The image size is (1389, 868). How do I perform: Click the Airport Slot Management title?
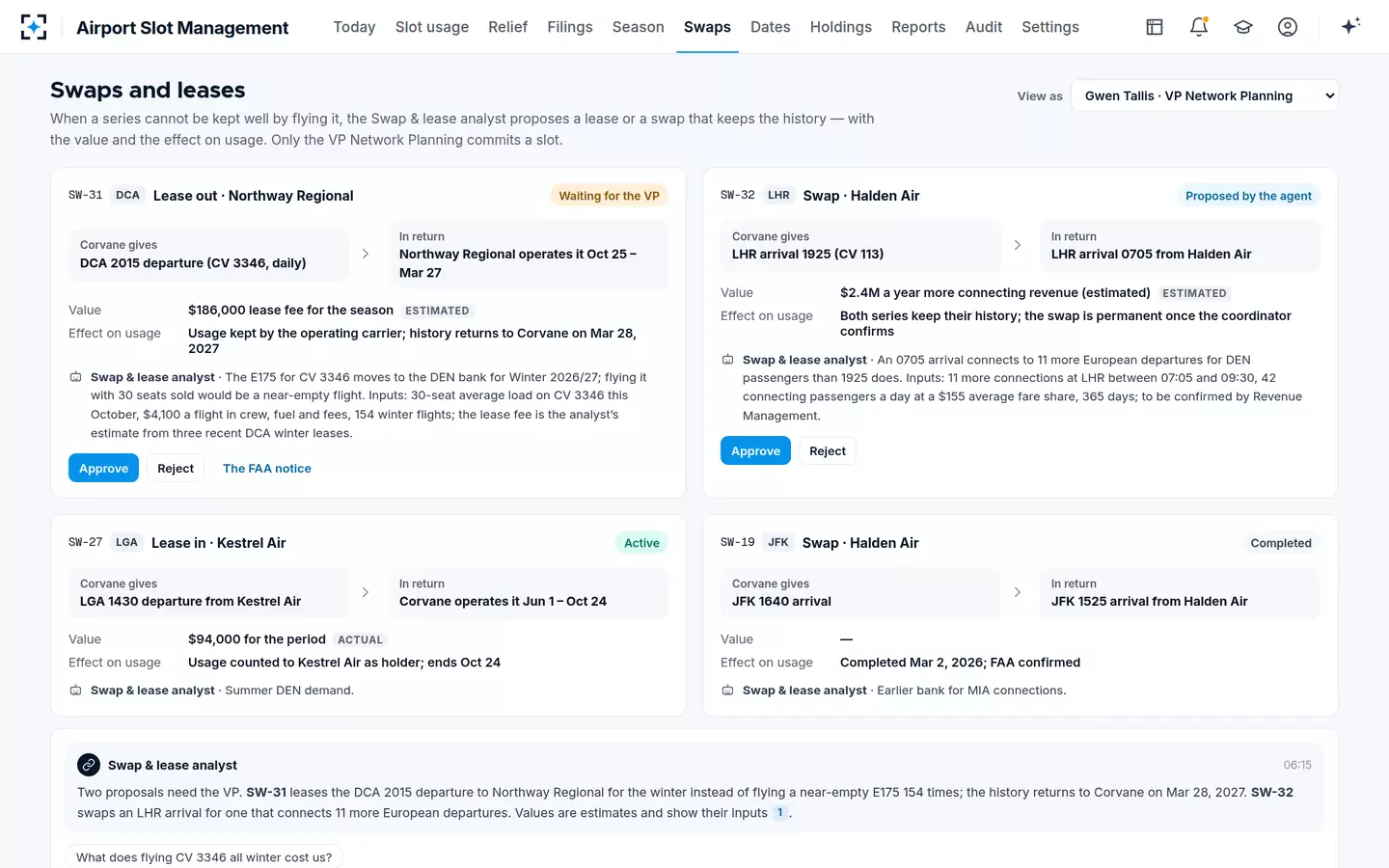(x=182, y=27)
